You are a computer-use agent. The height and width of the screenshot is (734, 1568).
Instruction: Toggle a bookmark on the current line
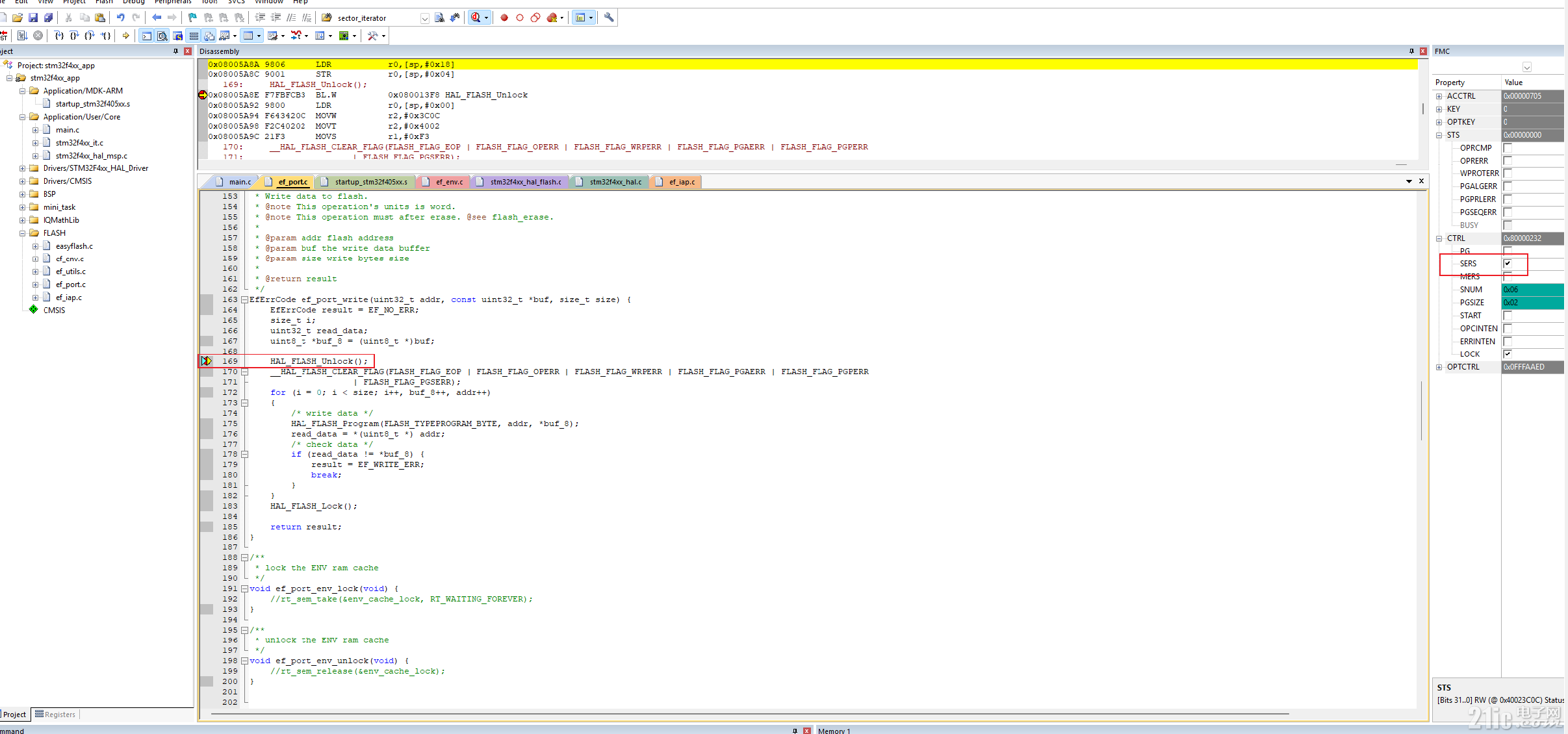pos(192,18)
